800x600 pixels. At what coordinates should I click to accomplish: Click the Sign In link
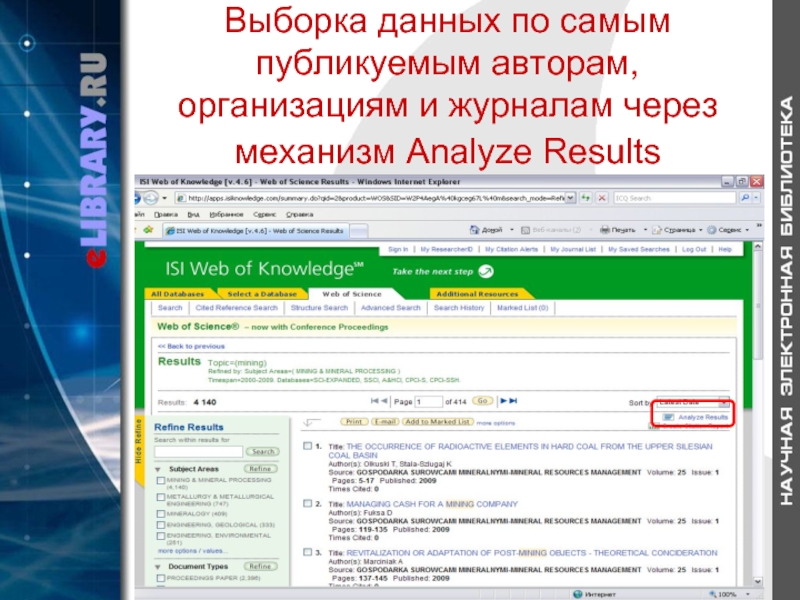tap(398, 249)
